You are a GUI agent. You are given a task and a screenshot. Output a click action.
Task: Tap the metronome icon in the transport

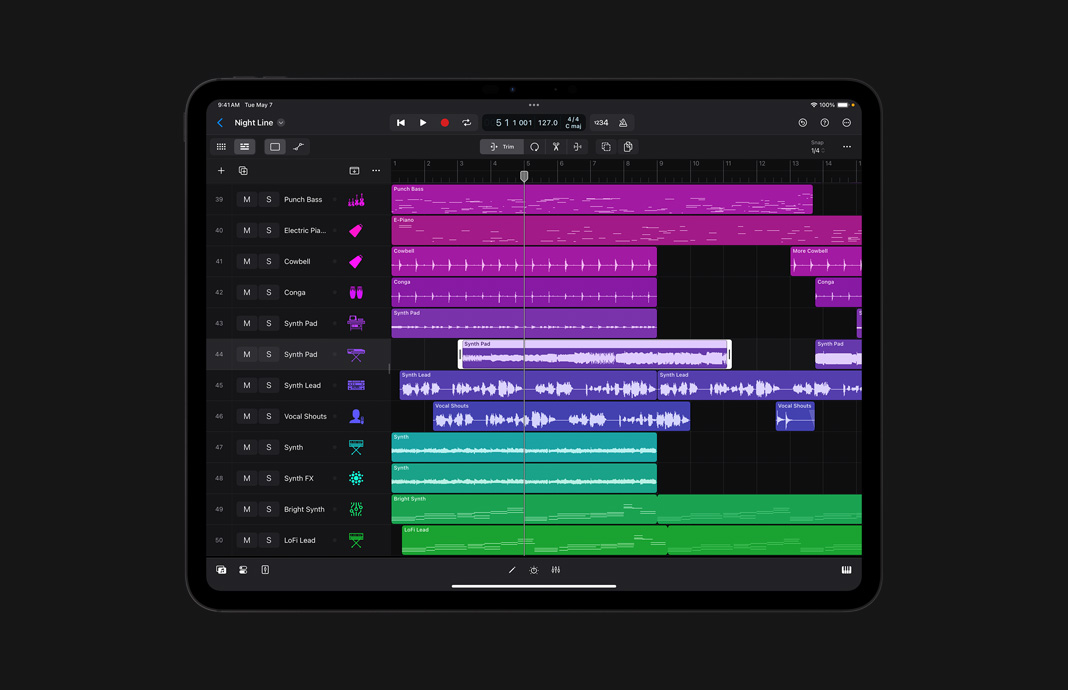pyautogui.click(x=621, y=122)
